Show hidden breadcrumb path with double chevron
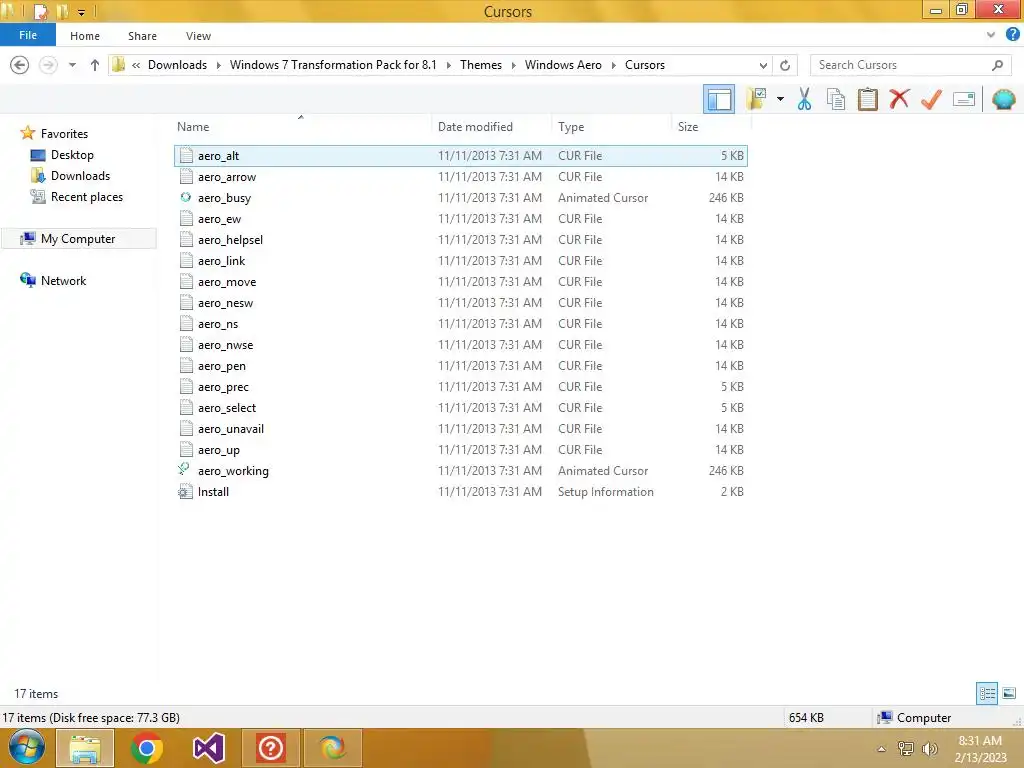This screenshot has height=768, width=1024. coord(136,65)
